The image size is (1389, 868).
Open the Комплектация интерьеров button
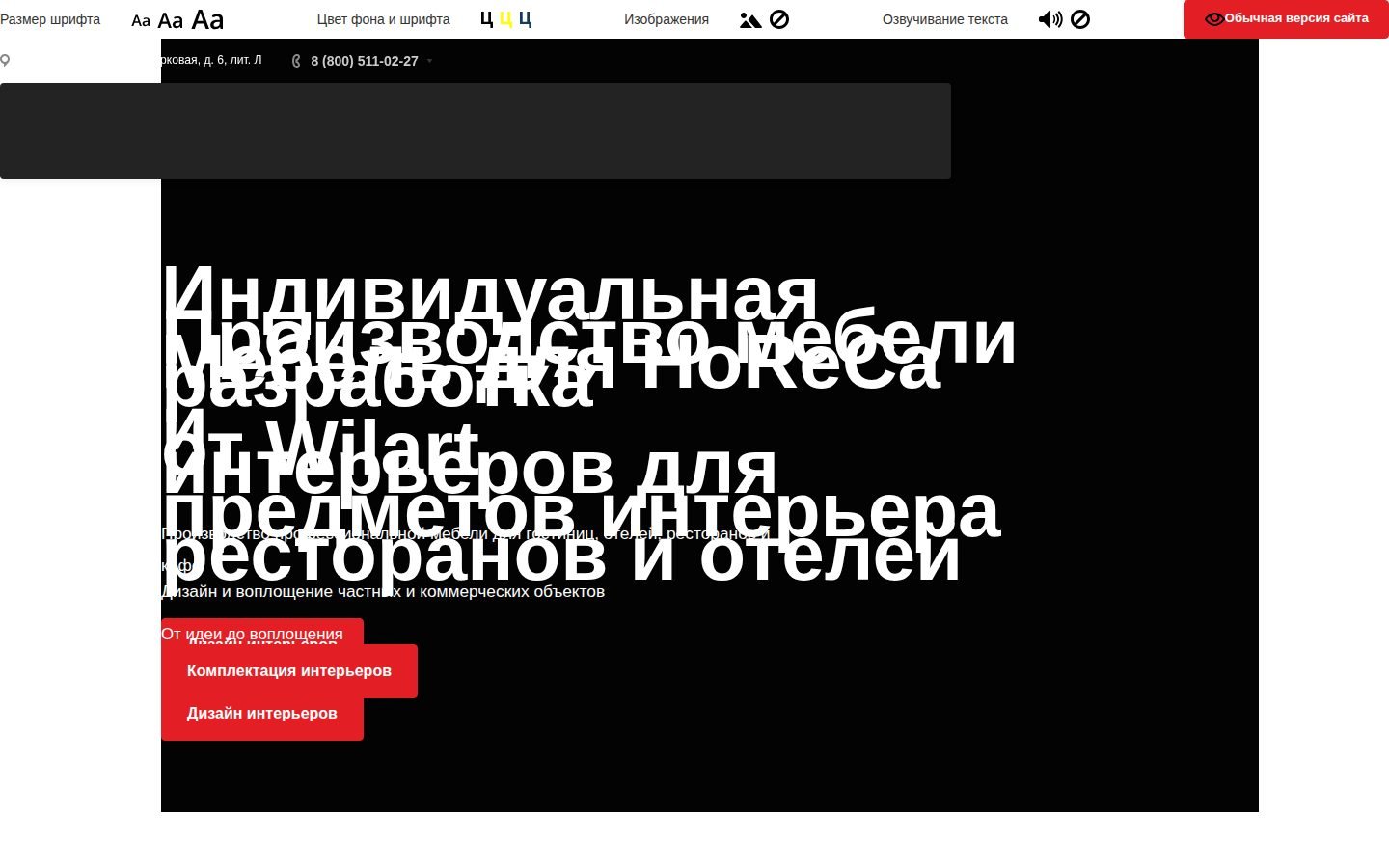click(289, 671)
